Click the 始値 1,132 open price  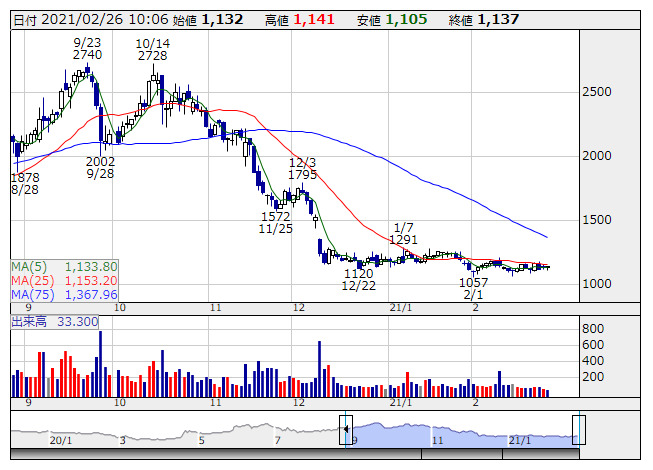208,20
